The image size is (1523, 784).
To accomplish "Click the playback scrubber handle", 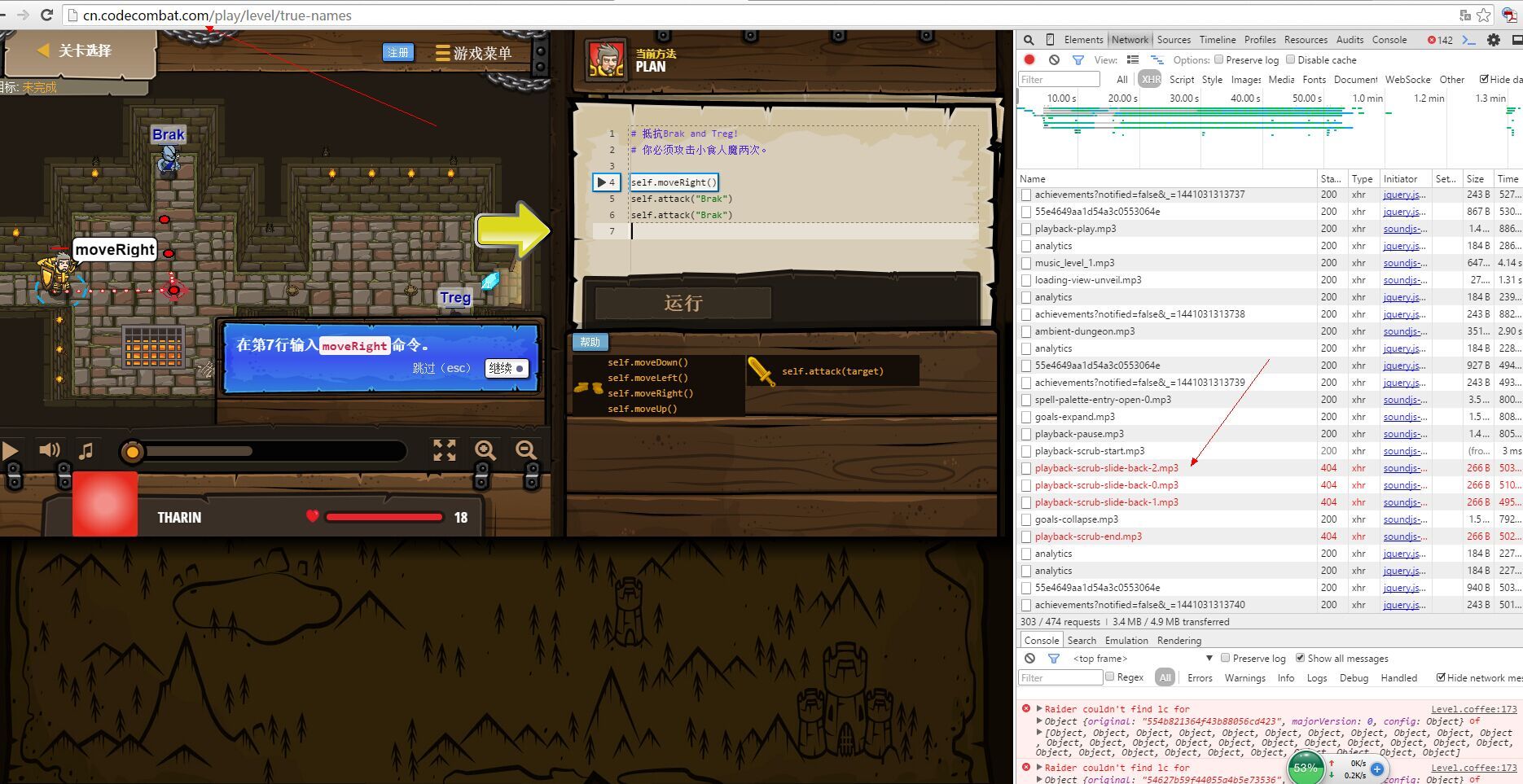I will tap(132, 451).
